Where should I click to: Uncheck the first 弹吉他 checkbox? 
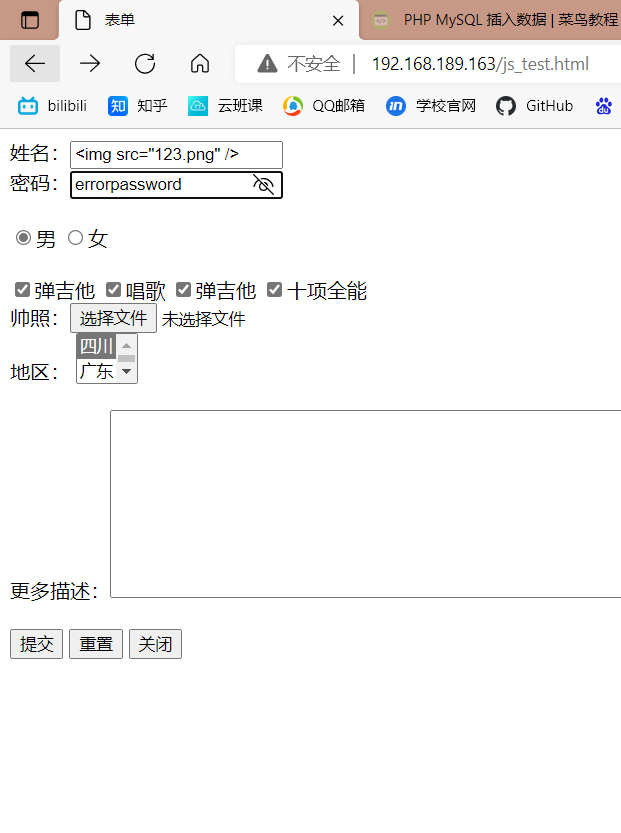tap(22, 290)
